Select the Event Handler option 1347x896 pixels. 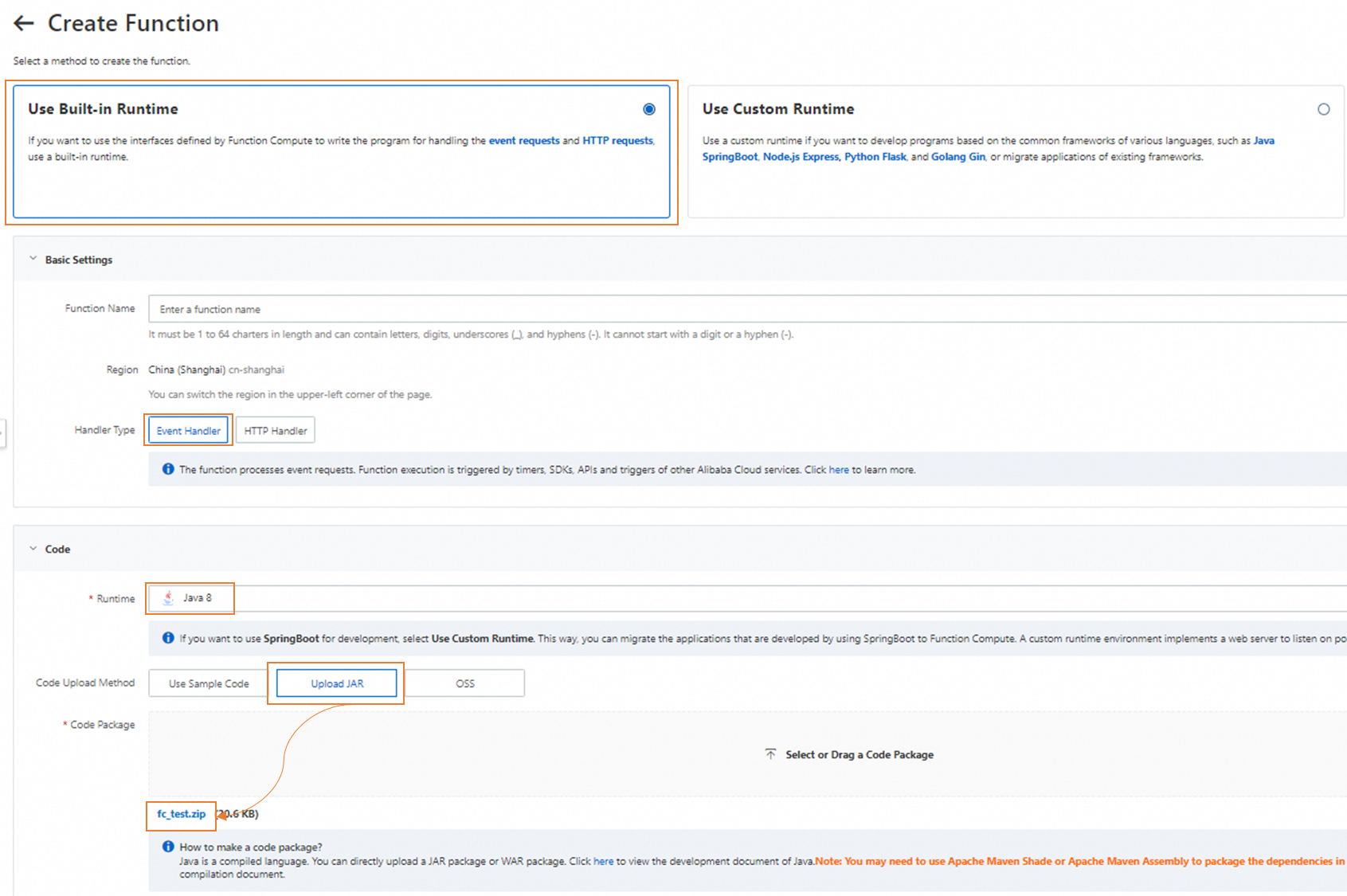[188, 431]
